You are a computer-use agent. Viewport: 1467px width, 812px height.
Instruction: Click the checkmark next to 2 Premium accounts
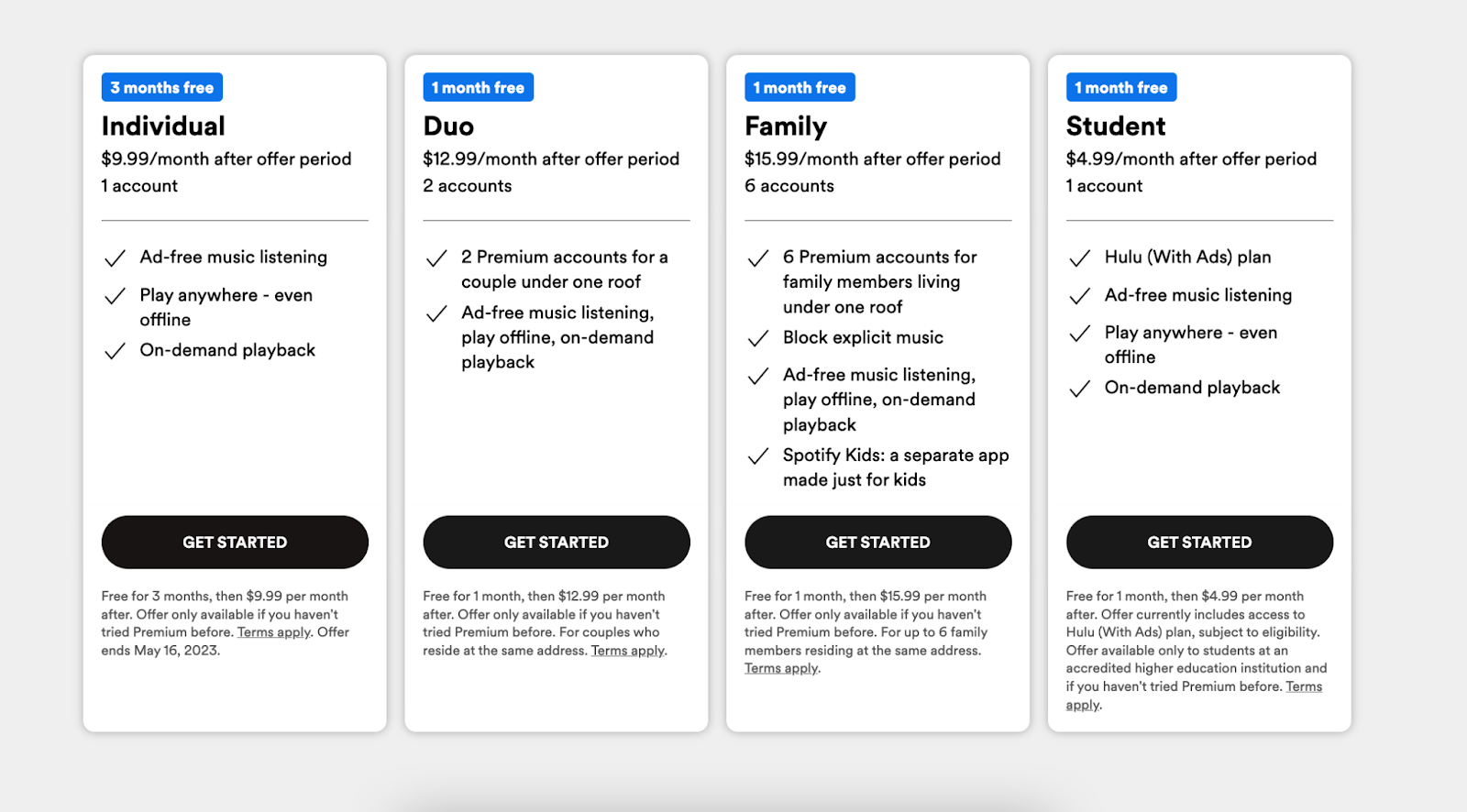pos(436,258)
